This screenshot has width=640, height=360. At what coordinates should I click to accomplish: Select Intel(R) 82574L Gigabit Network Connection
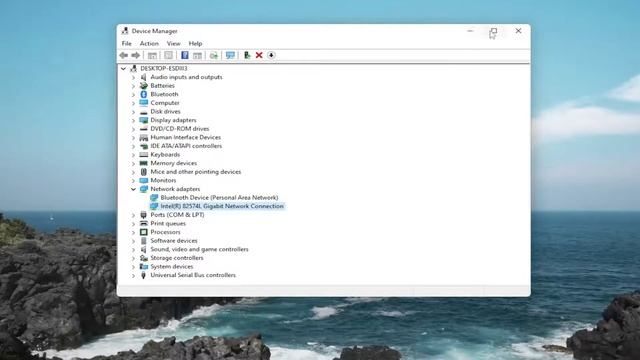pos(222,206)
